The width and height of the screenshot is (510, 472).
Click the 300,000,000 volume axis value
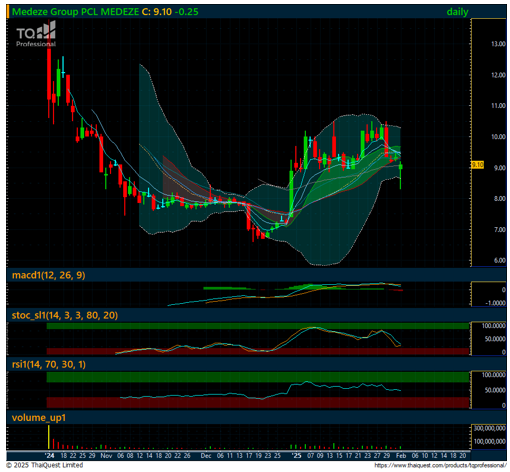(x=490, y=428)
